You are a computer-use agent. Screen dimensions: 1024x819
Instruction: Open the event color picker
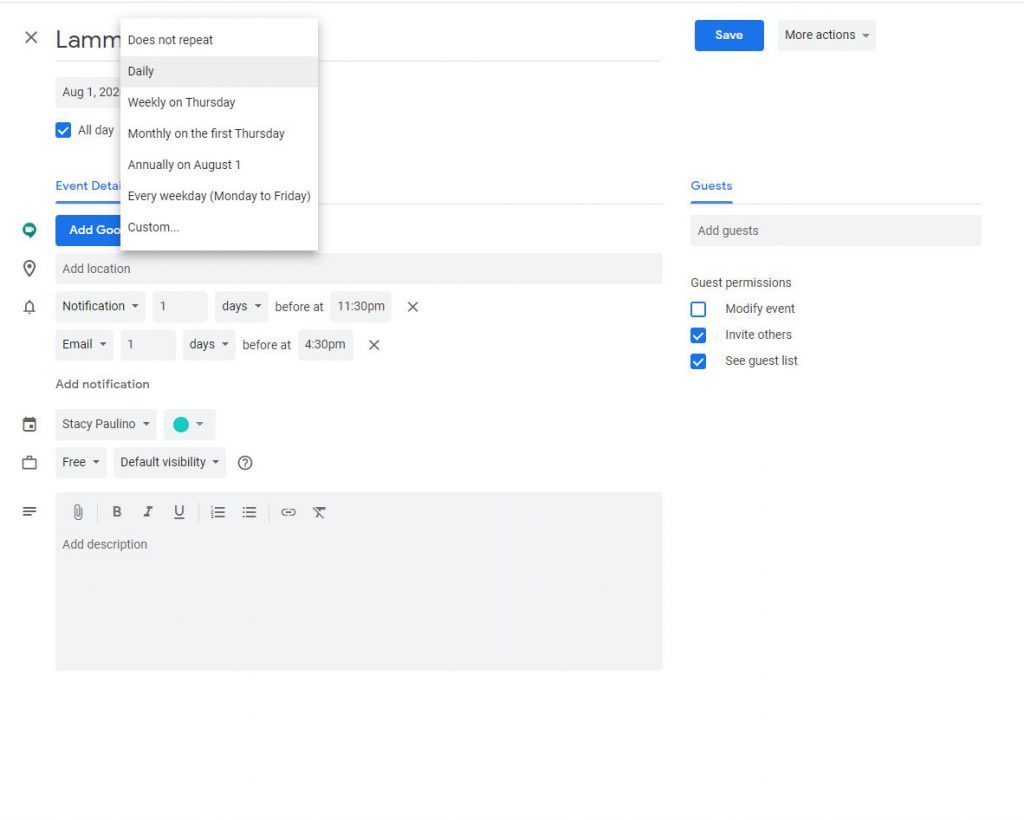click(189, 425)
